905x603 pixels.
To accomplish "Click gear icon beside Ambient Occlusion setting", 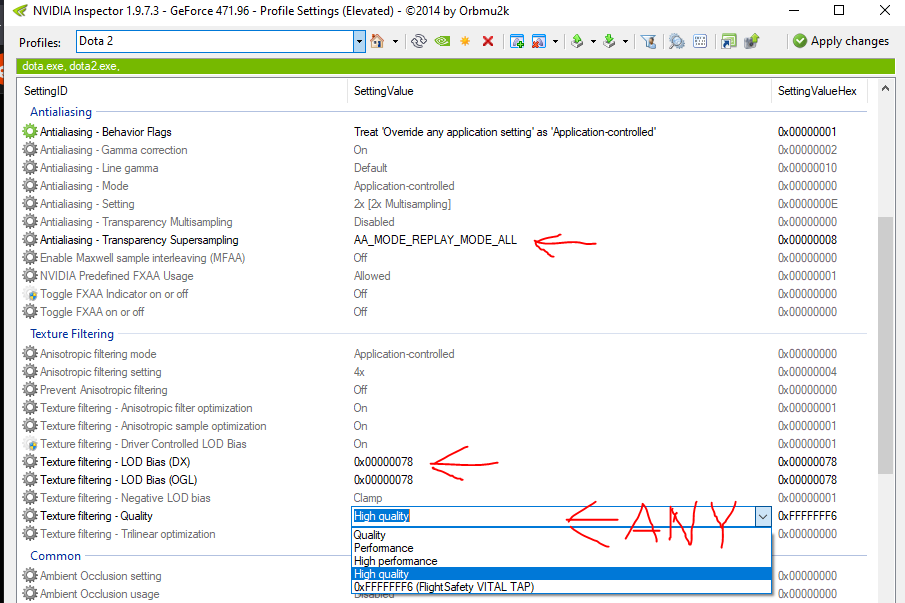I will click(30, 576).
